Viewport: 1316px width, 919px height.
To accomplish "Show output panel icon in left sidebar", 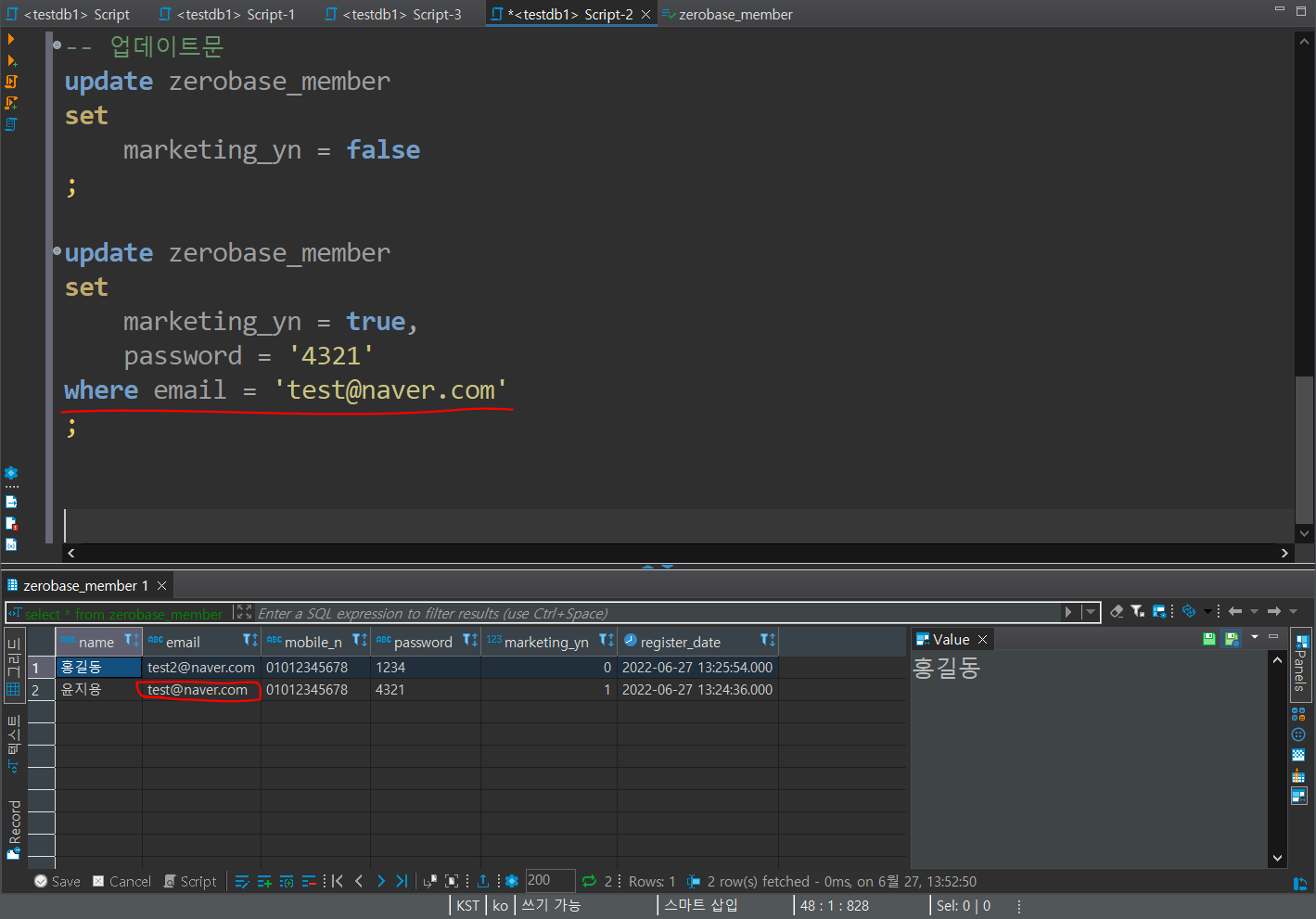I will pyautogui.click(x=11, y=502).
